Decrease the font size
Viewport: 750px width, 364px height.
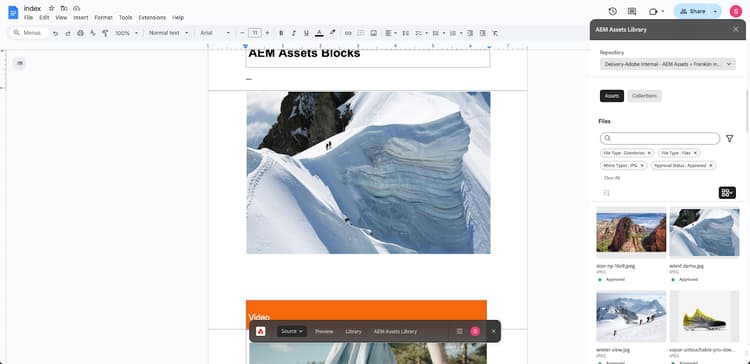[x=243, y=33]
